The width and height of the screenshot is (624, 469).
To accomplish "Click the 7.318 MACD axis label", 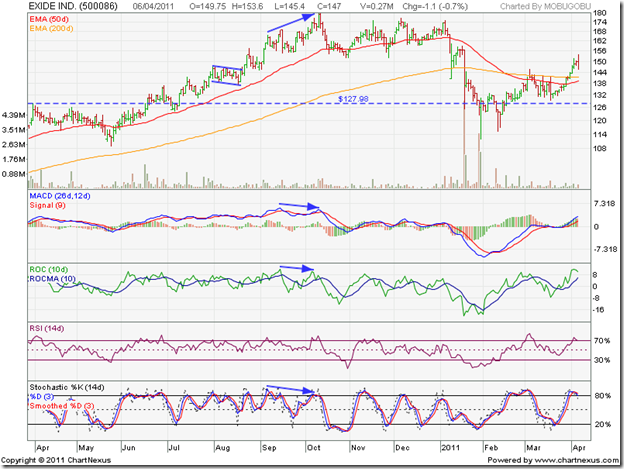I will point(604,204).
